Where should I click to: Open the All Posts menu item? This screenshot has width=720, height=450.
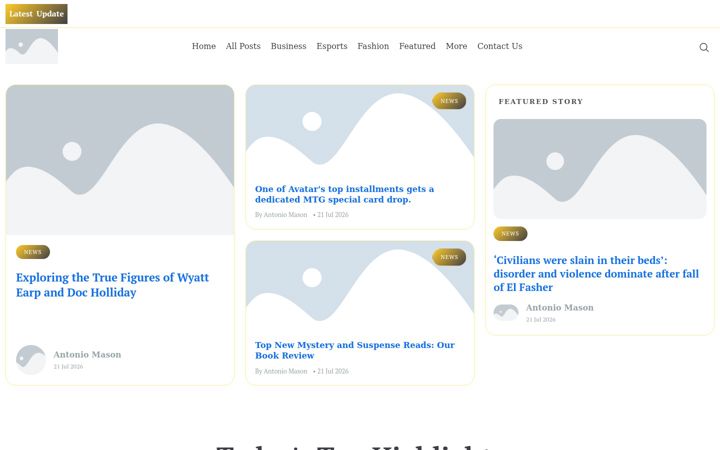(243, 46)
